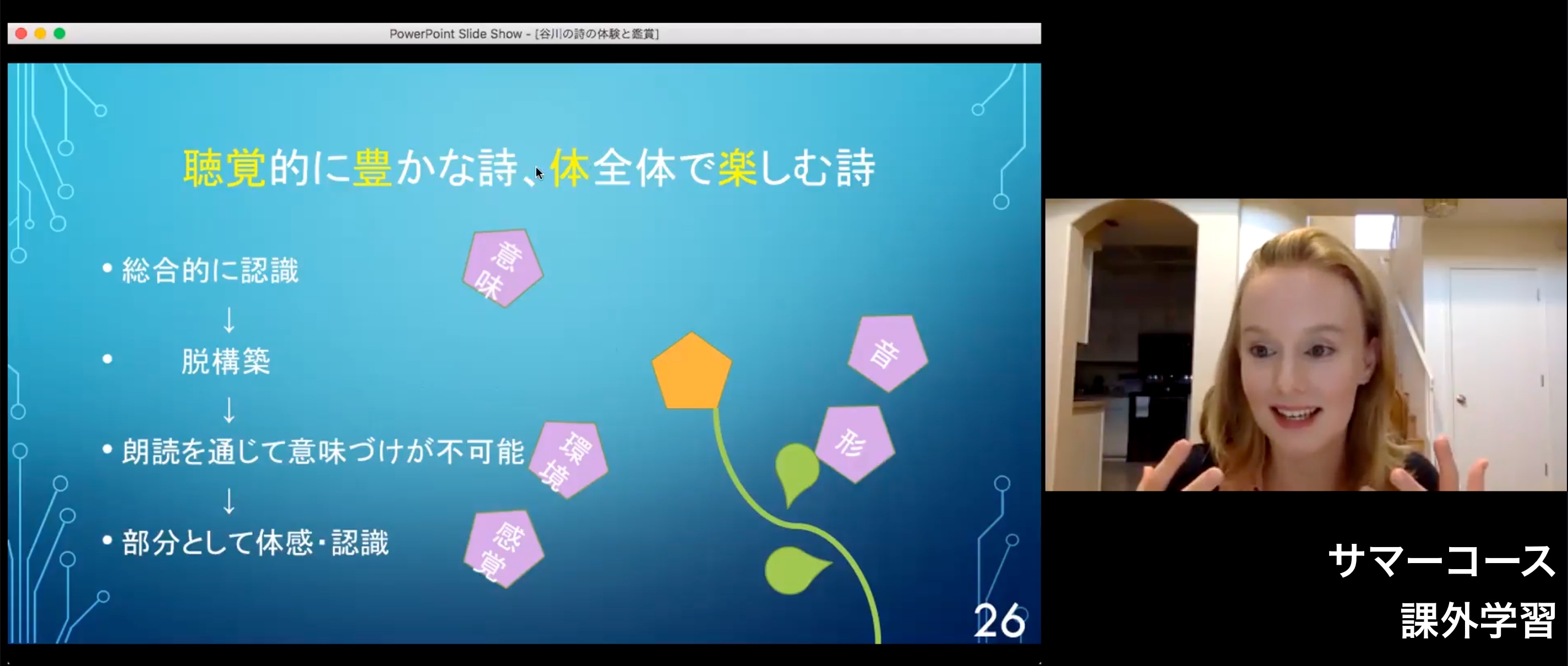
Task: Click the bullet text 脱構築
Action: [x=225, y=361]
